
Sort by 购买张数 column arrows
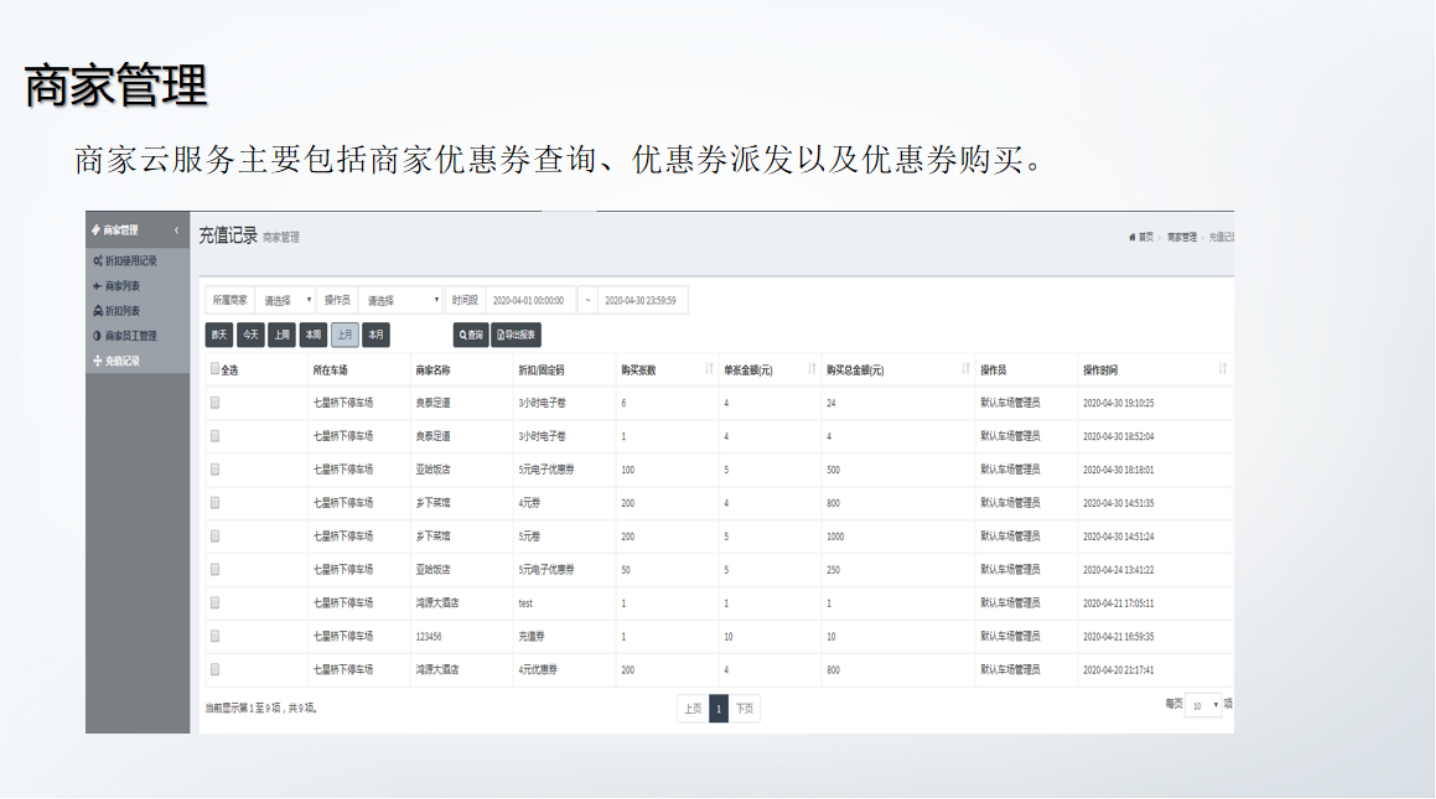709,370
